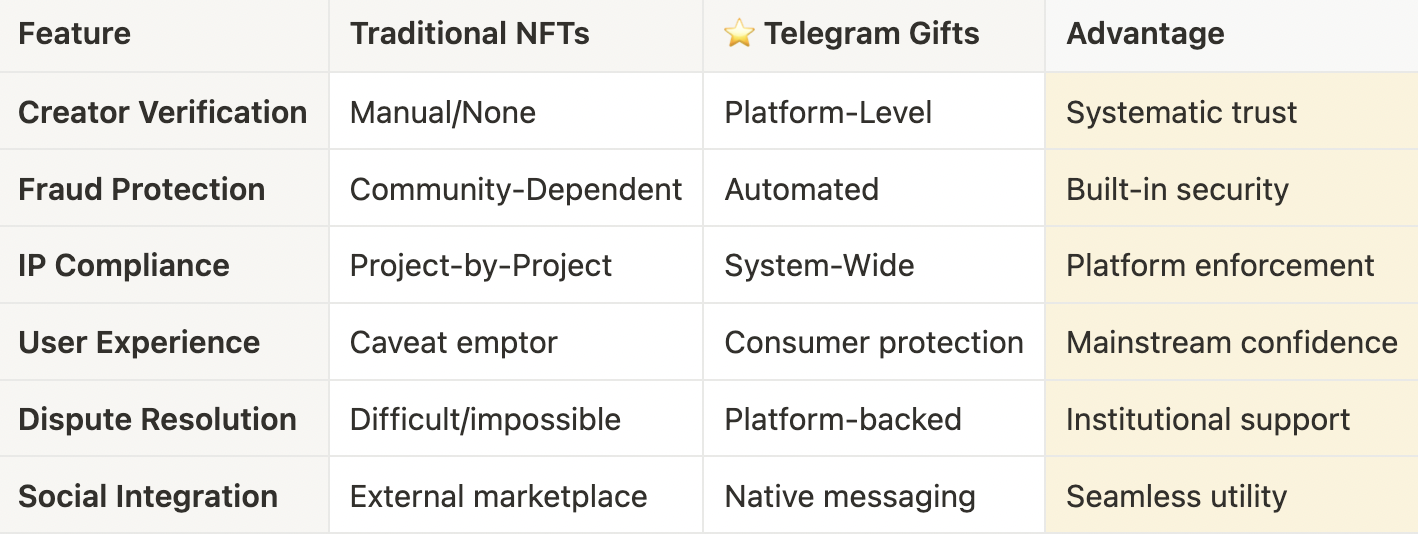Click the Telegram Gifts column header text
Viewport: 1418px width, 534px height.
873,34
